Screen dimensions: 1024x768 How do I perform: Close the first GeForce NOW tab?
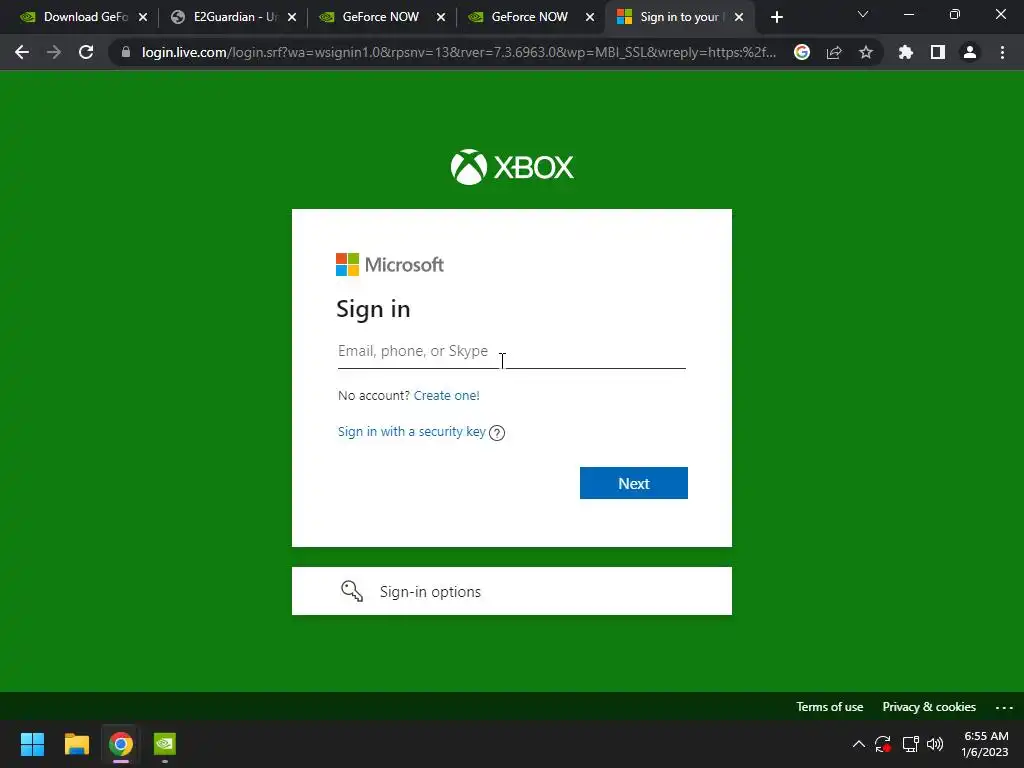click(441, 17)
